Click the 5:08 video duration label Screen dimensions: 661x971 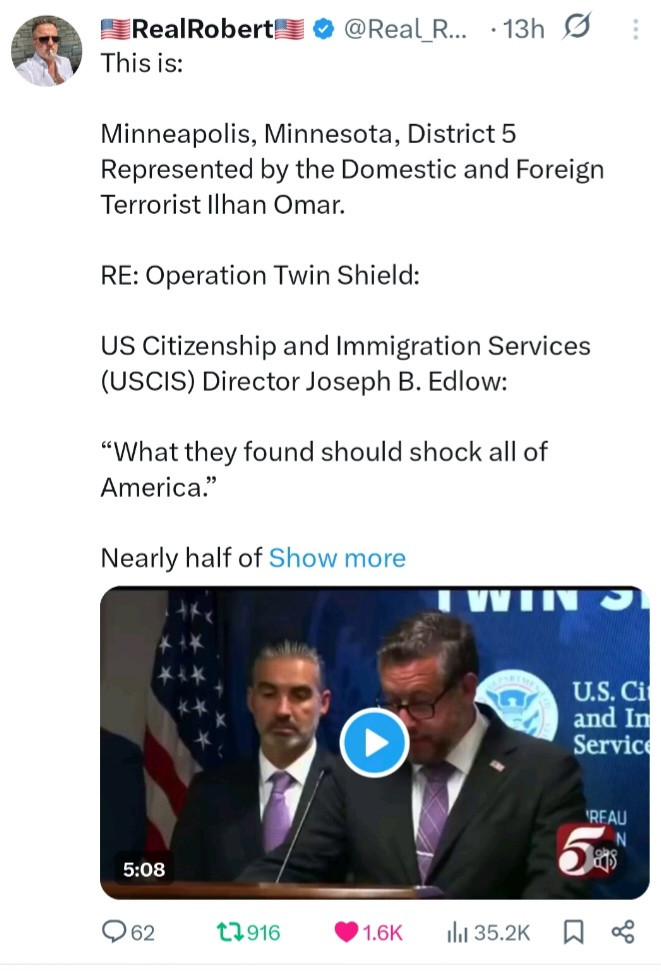point(144,869)
